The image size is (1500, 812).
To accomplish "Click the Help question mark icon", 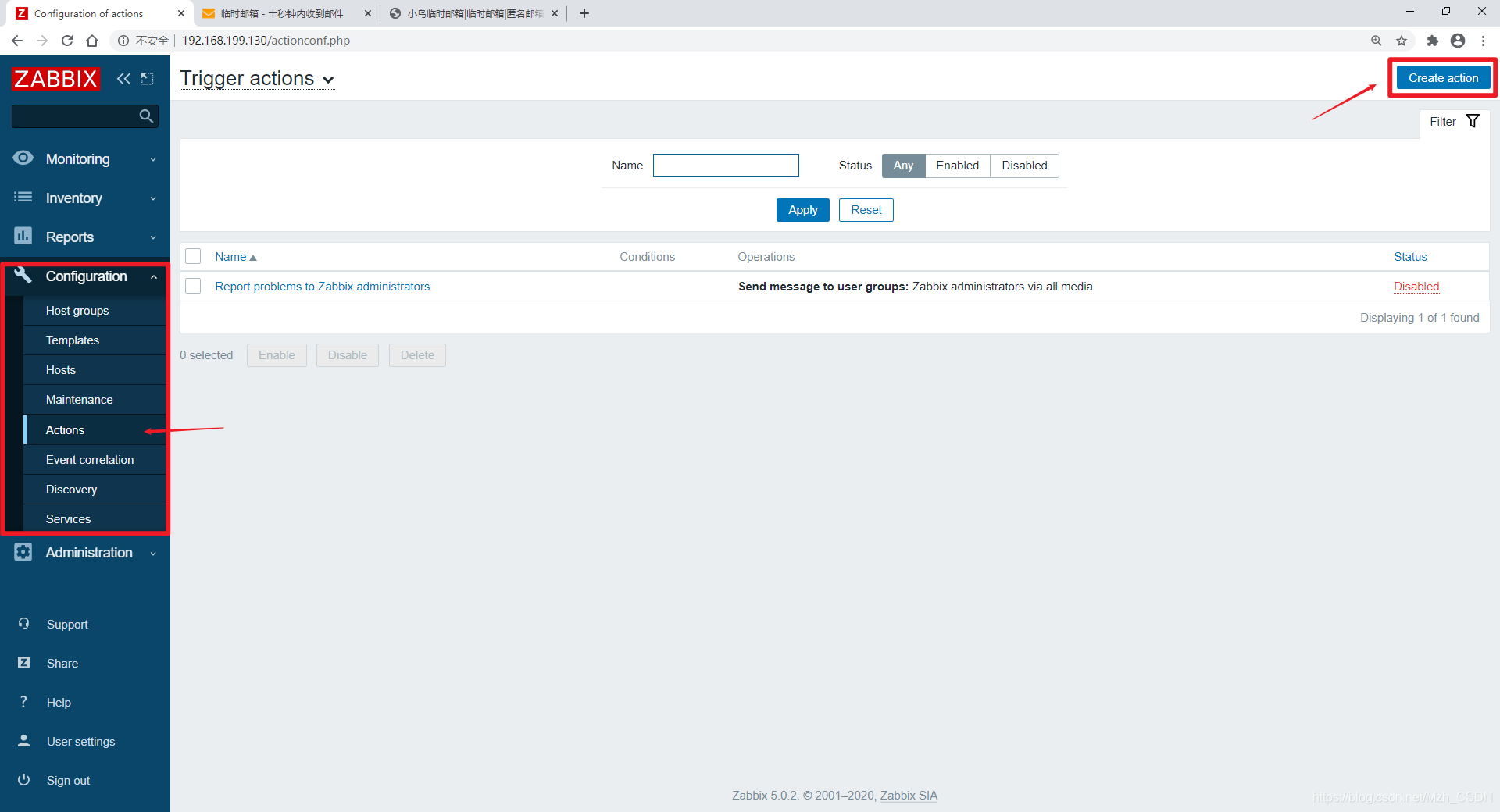I will pos(23,702).
